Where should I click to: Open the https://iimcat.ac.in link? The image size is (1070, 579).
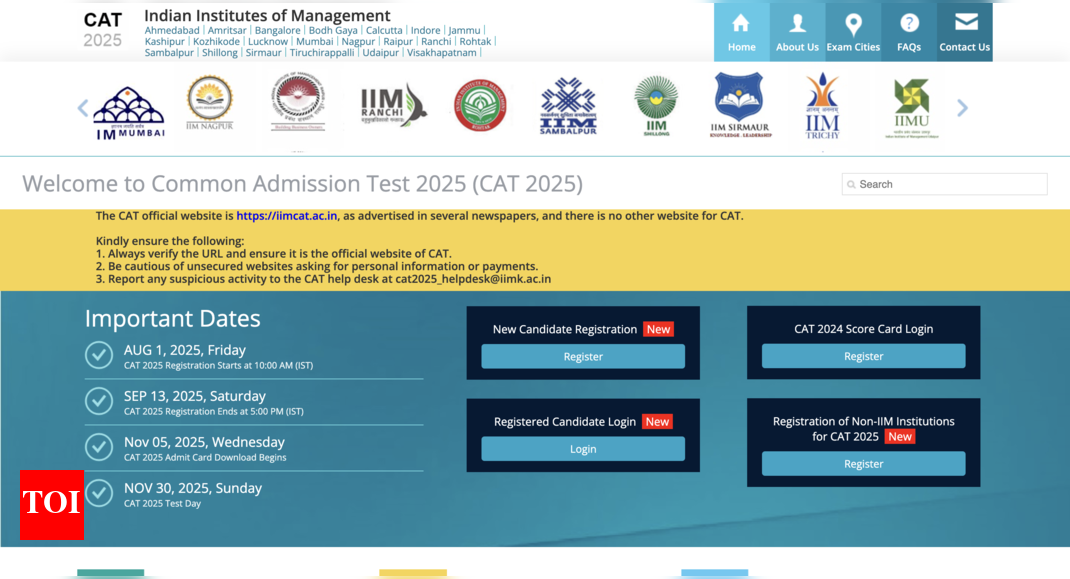(x=287, y=216)
